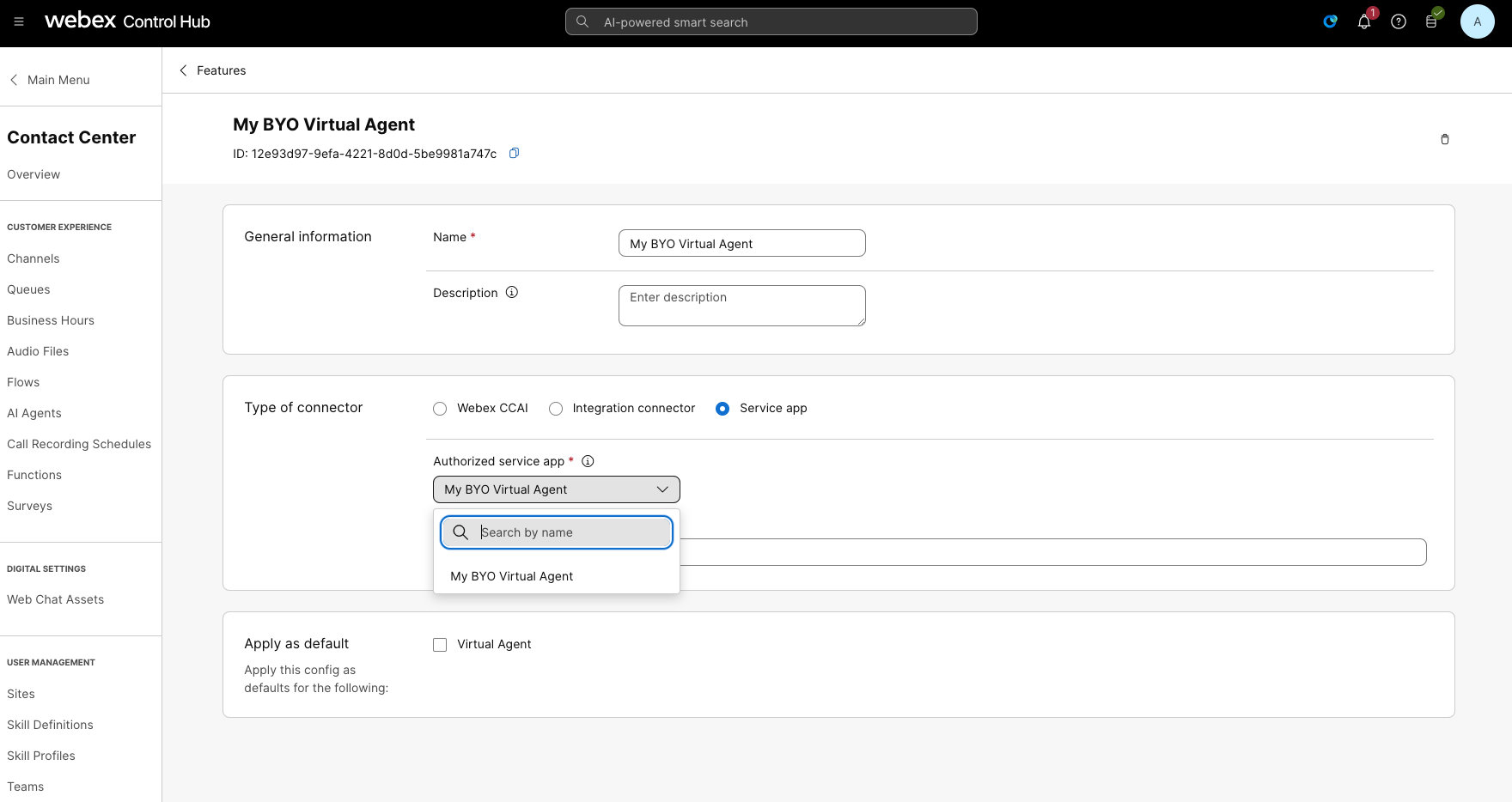The height and width of the screenshot is (802, 1512).
Task: Edit the Name input field
Action: [742, 243]
